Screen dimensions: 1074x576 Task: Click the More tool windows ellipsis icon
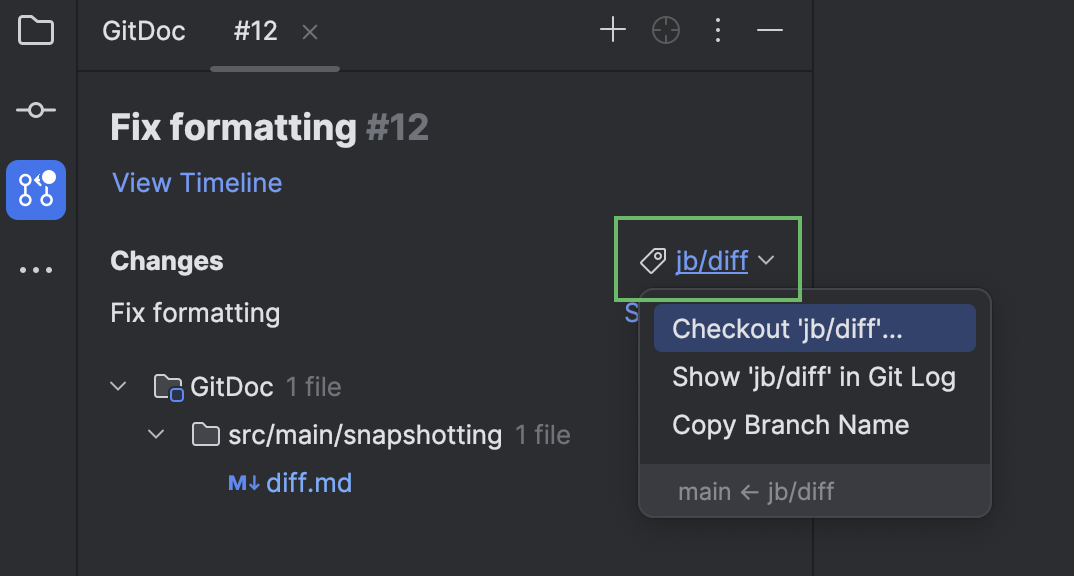click(x=36, y=268)
